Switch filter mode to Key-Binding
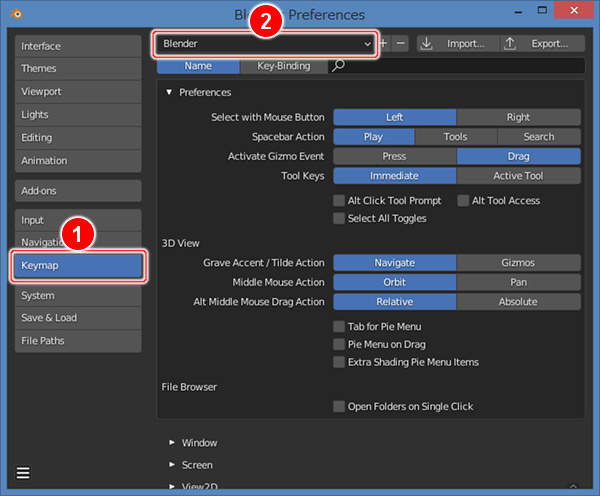The height and width of the screenshot is (496, 600). coord(284,66)
